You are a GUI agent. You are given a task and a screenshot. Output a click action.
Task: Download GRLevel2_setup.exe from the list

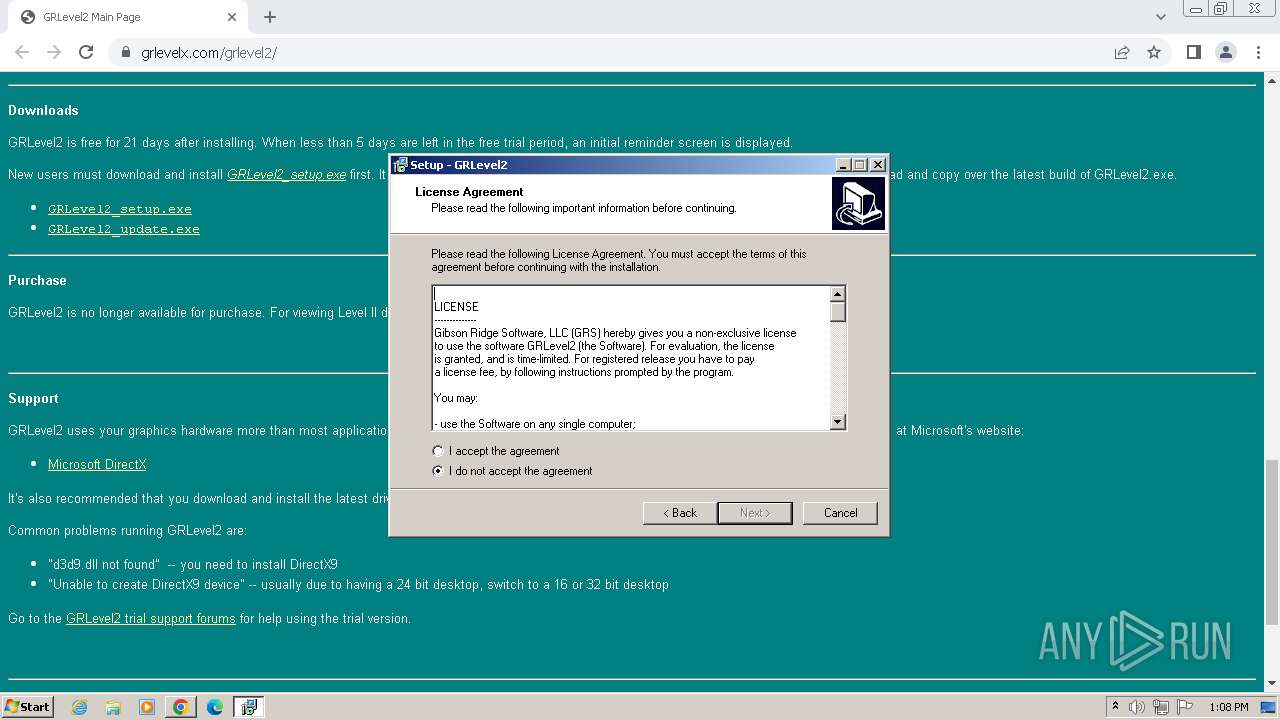click(x=120, y=209)
